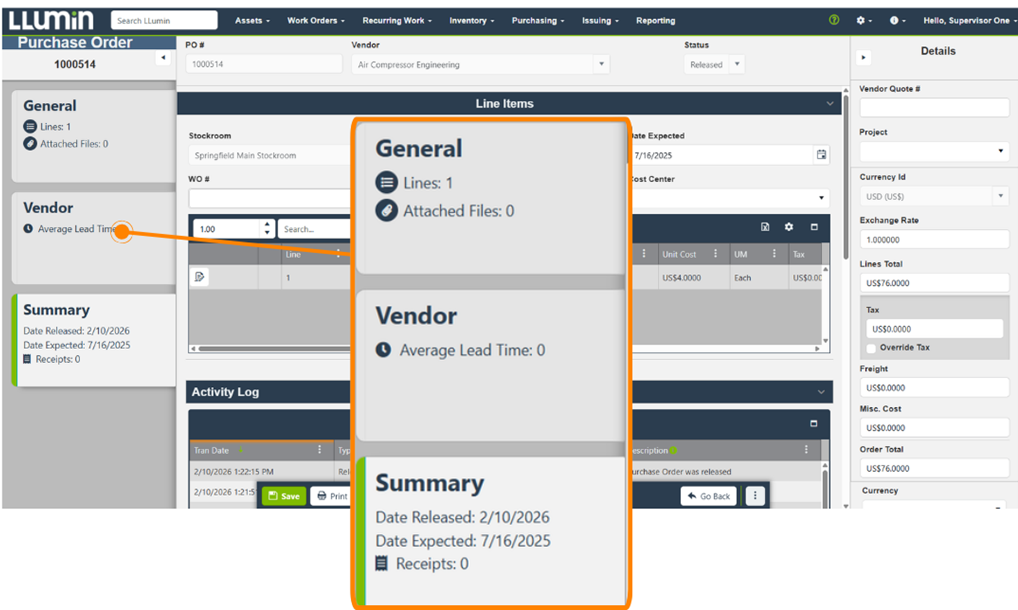Click the green Save button
This screenshot has height=610, width=1018.
pyautogui.click(x=283, y=496)
